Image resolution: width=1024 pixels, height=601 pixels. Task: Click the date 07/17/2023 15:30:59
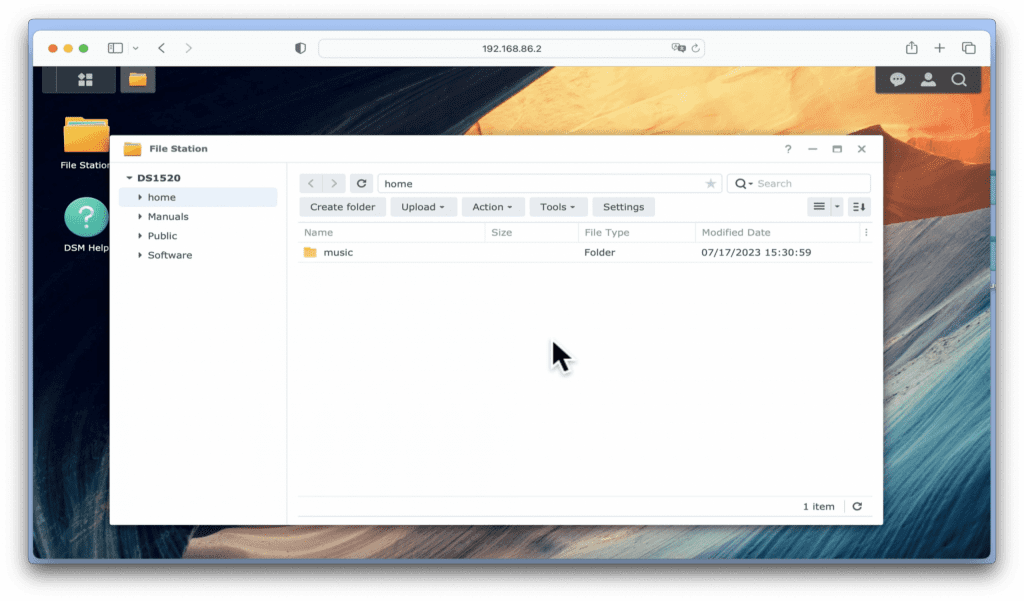point(756,252)
